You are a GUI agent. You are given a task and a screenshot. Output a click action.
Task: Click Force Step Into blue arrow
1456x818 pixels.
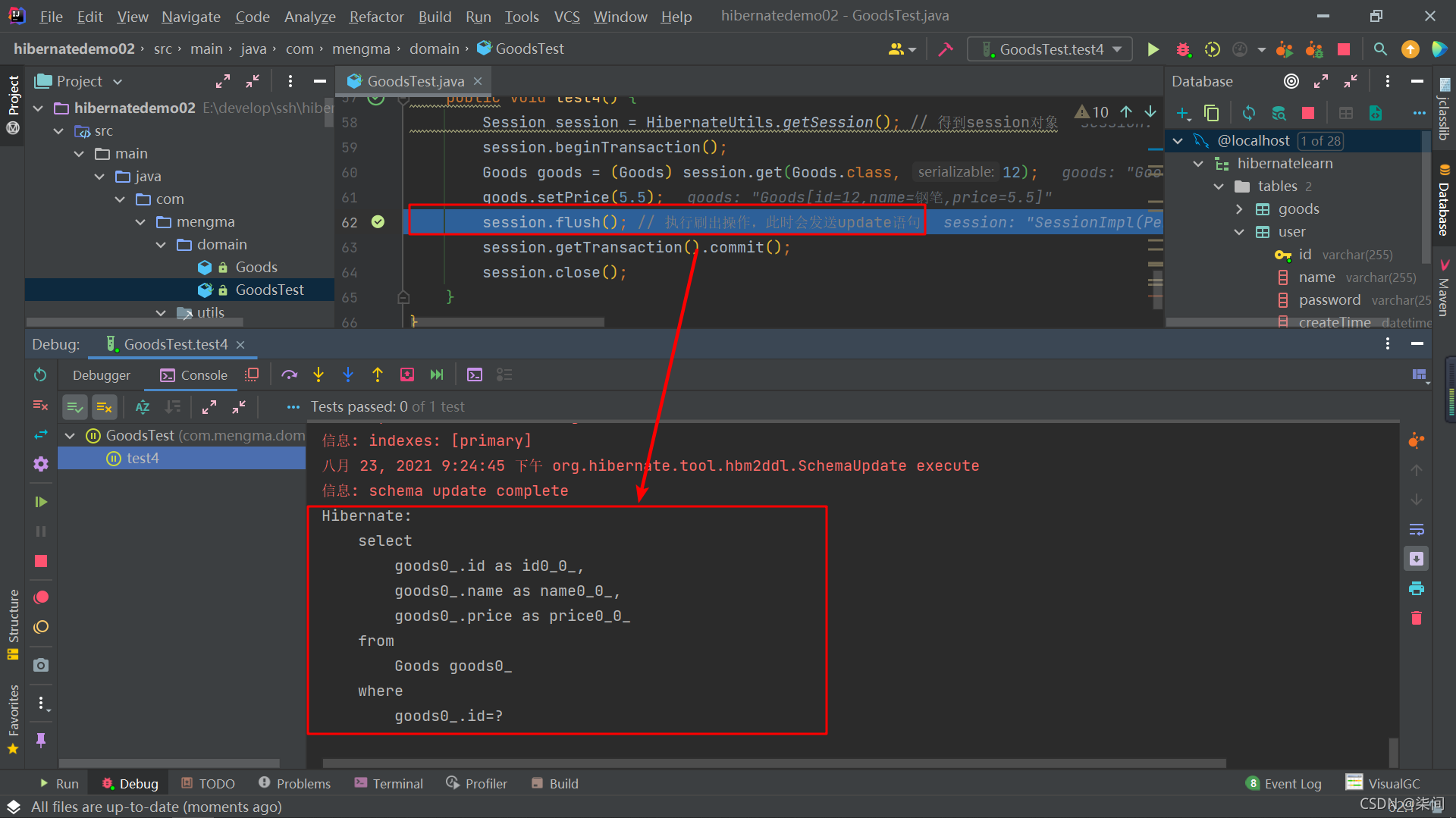click(x=348, y=375)
